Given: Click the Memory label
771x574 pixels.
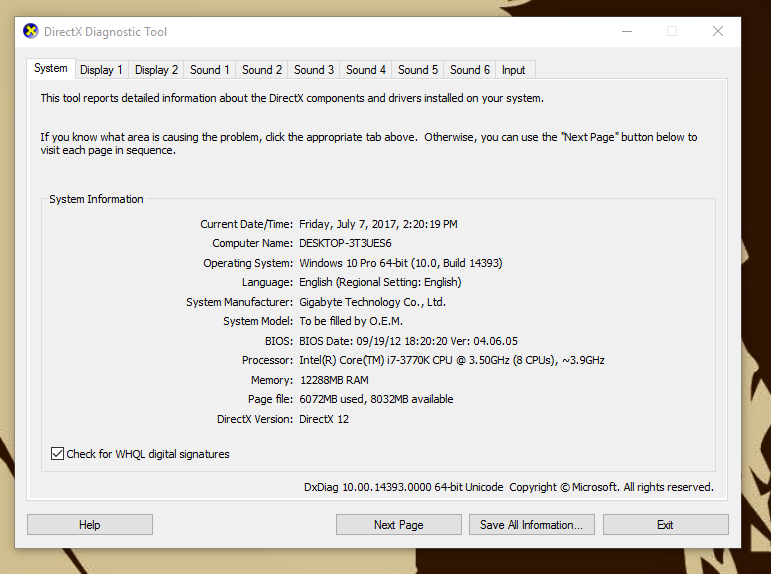Looking at the screenshot, I should (x=272, y=380).
